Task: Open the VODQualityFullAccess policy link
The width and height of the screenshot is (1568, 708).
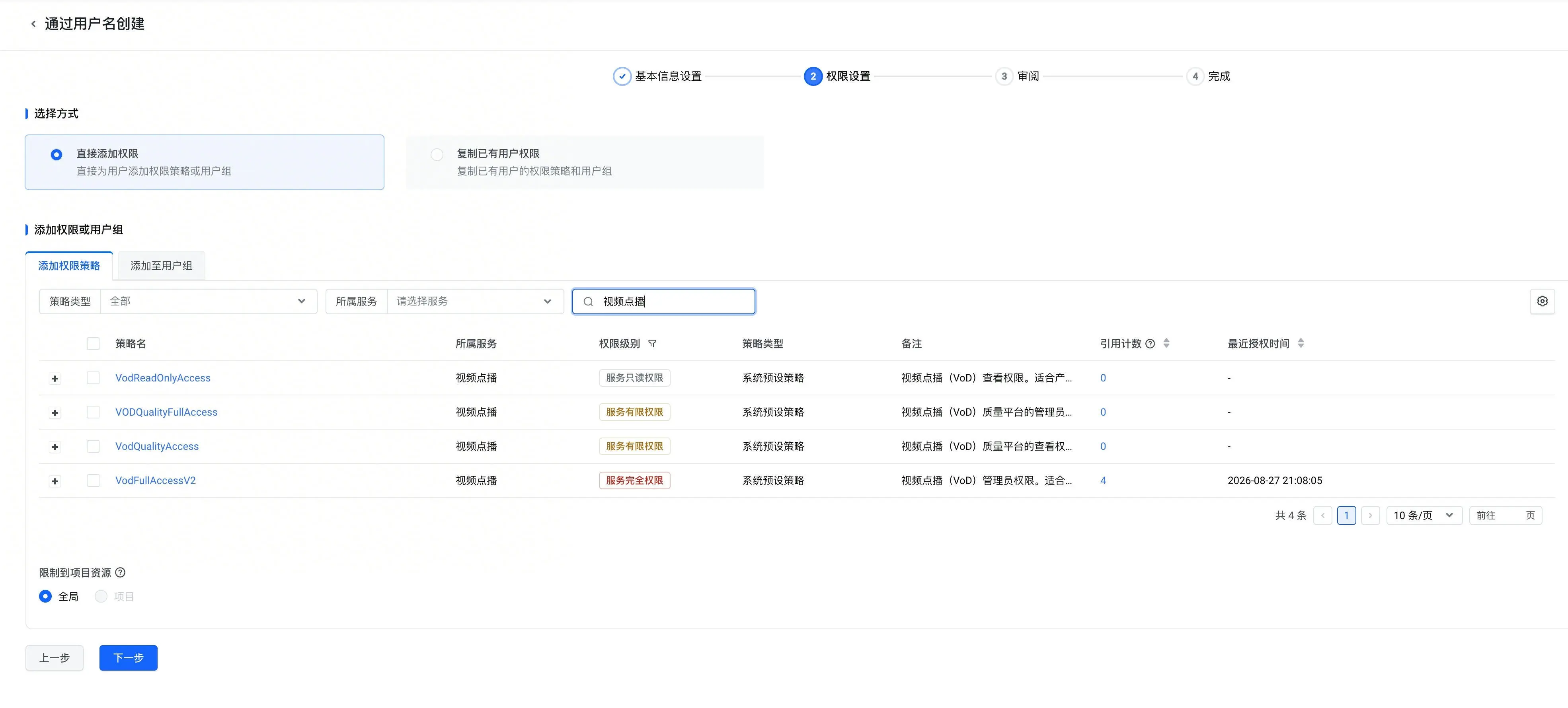Action: 166,412
